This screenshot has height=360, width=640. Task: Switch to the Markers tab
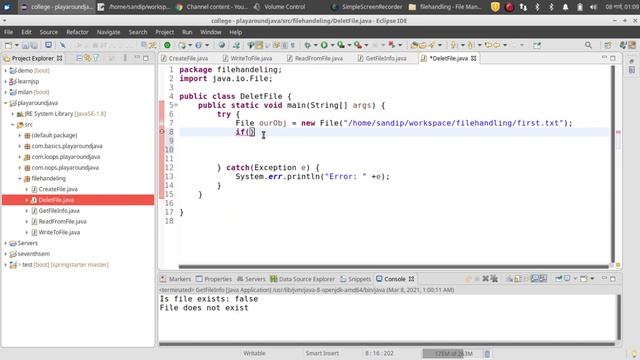click(x=176, y=279)
